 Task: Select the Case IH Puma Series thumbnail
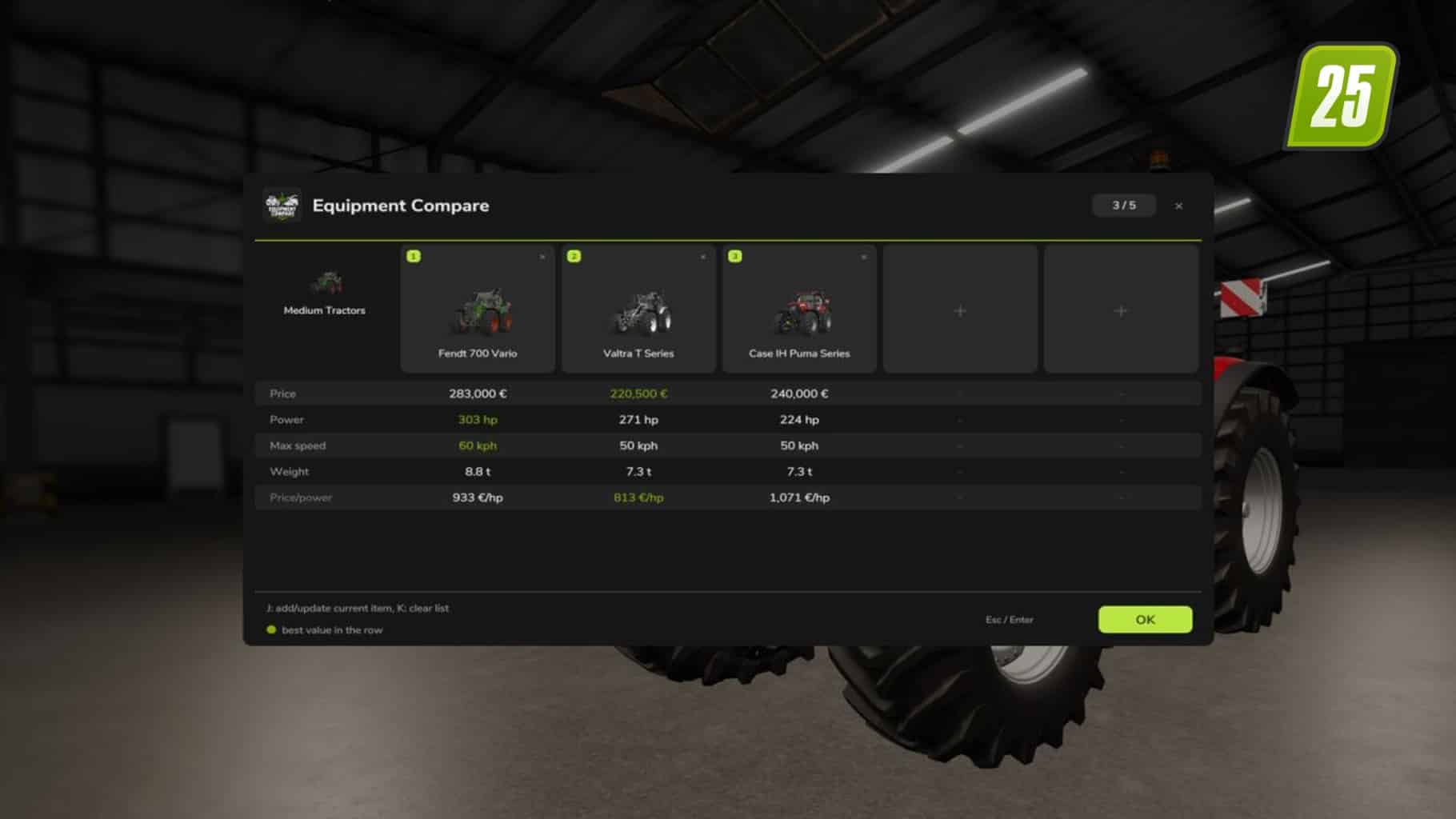[802, 312]
